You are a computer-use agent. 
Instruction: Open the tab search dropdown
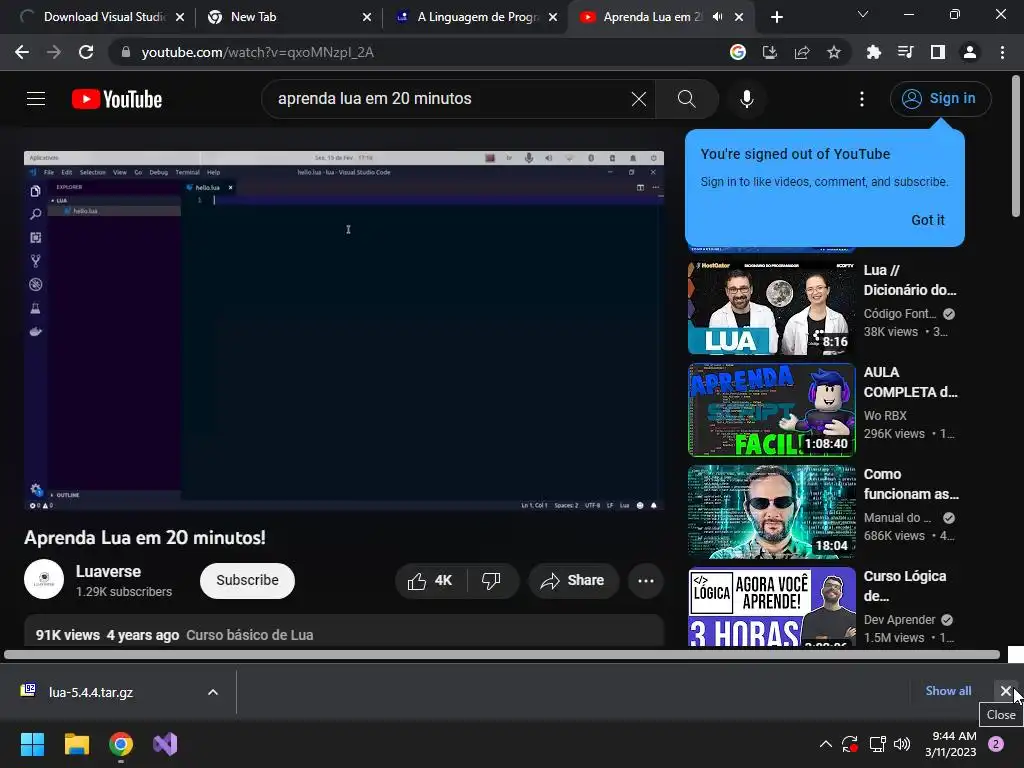(863, 14)
